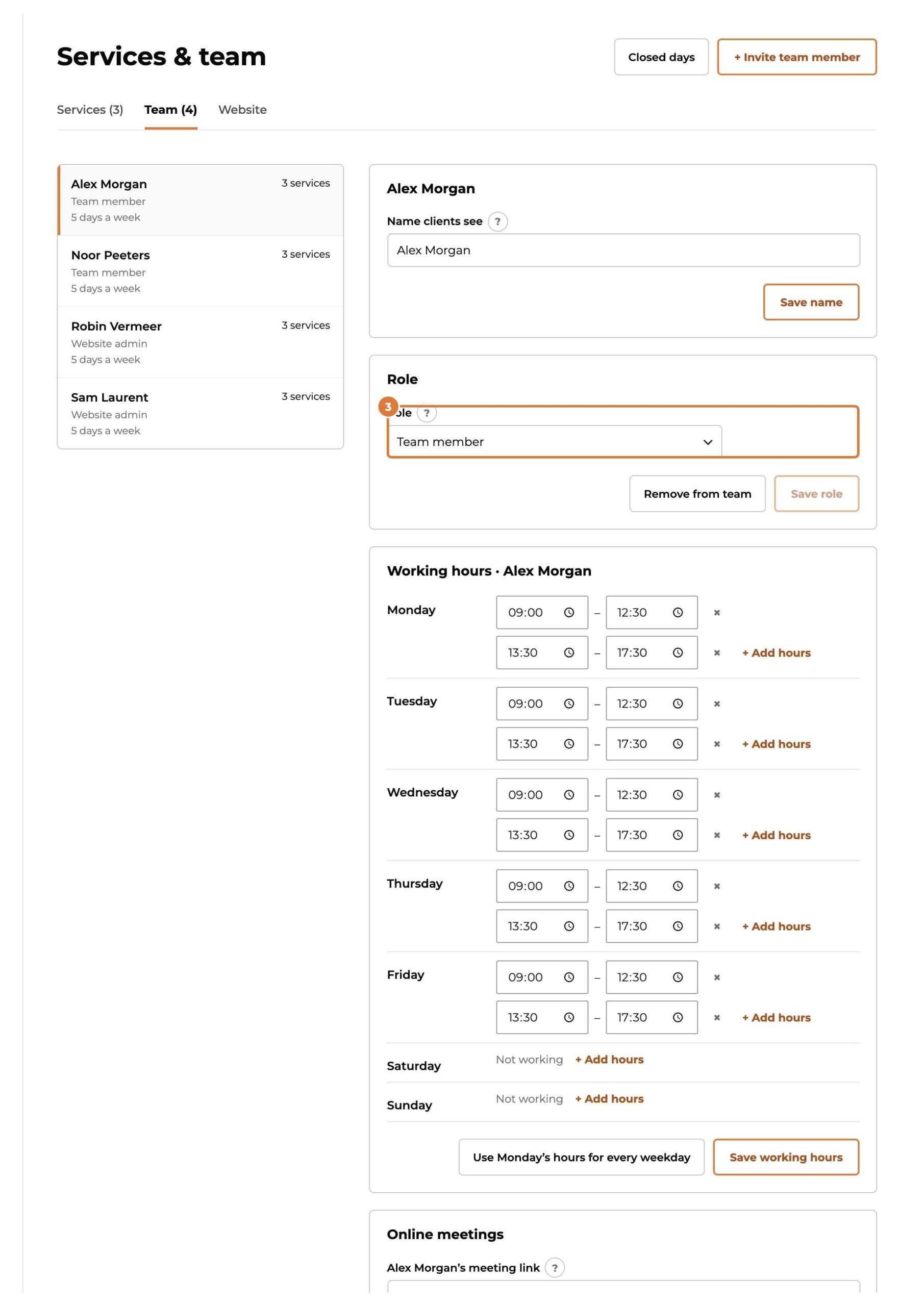Remove Monday 09:00–12:30 time slot
The height and width of the screenshot is (1306, 924).
coord(717,613)
